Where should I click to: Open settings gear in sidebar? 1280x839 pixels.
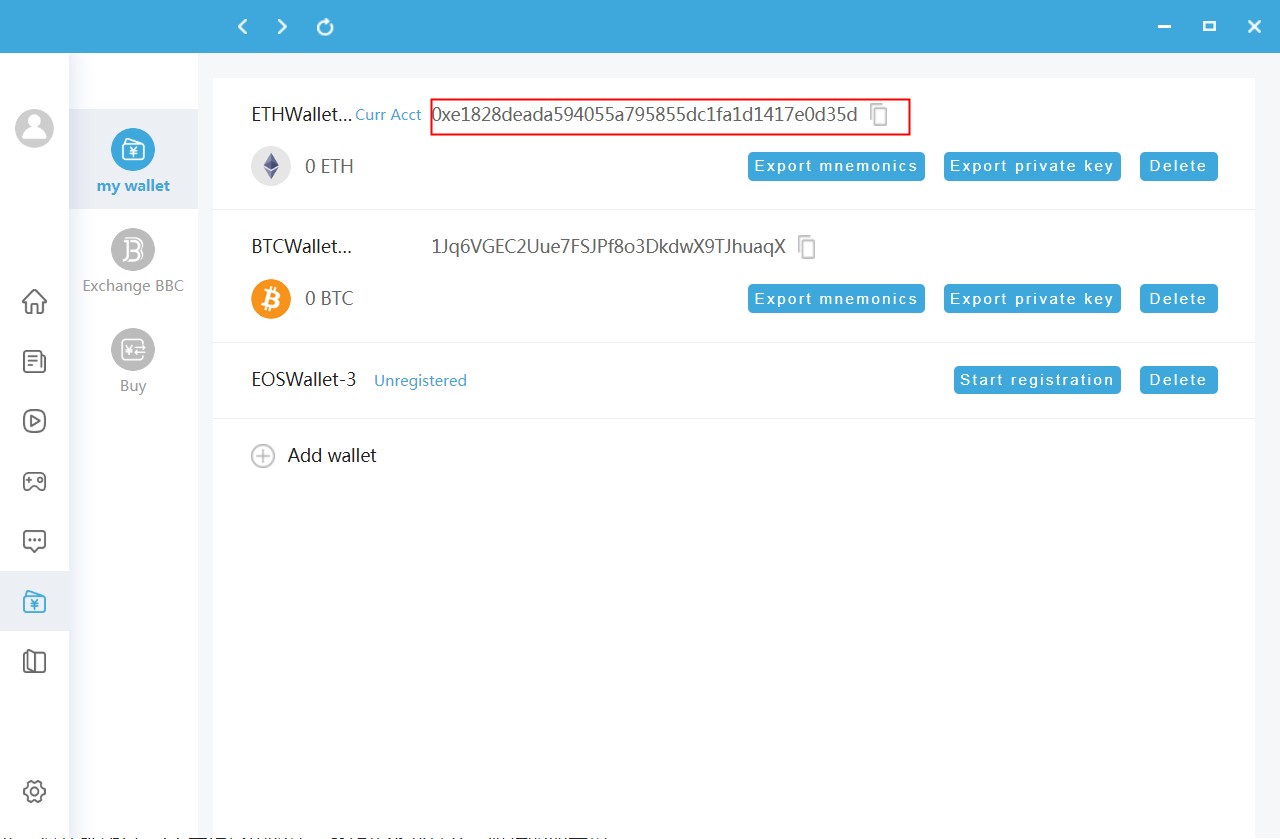(x=34, y=791)
